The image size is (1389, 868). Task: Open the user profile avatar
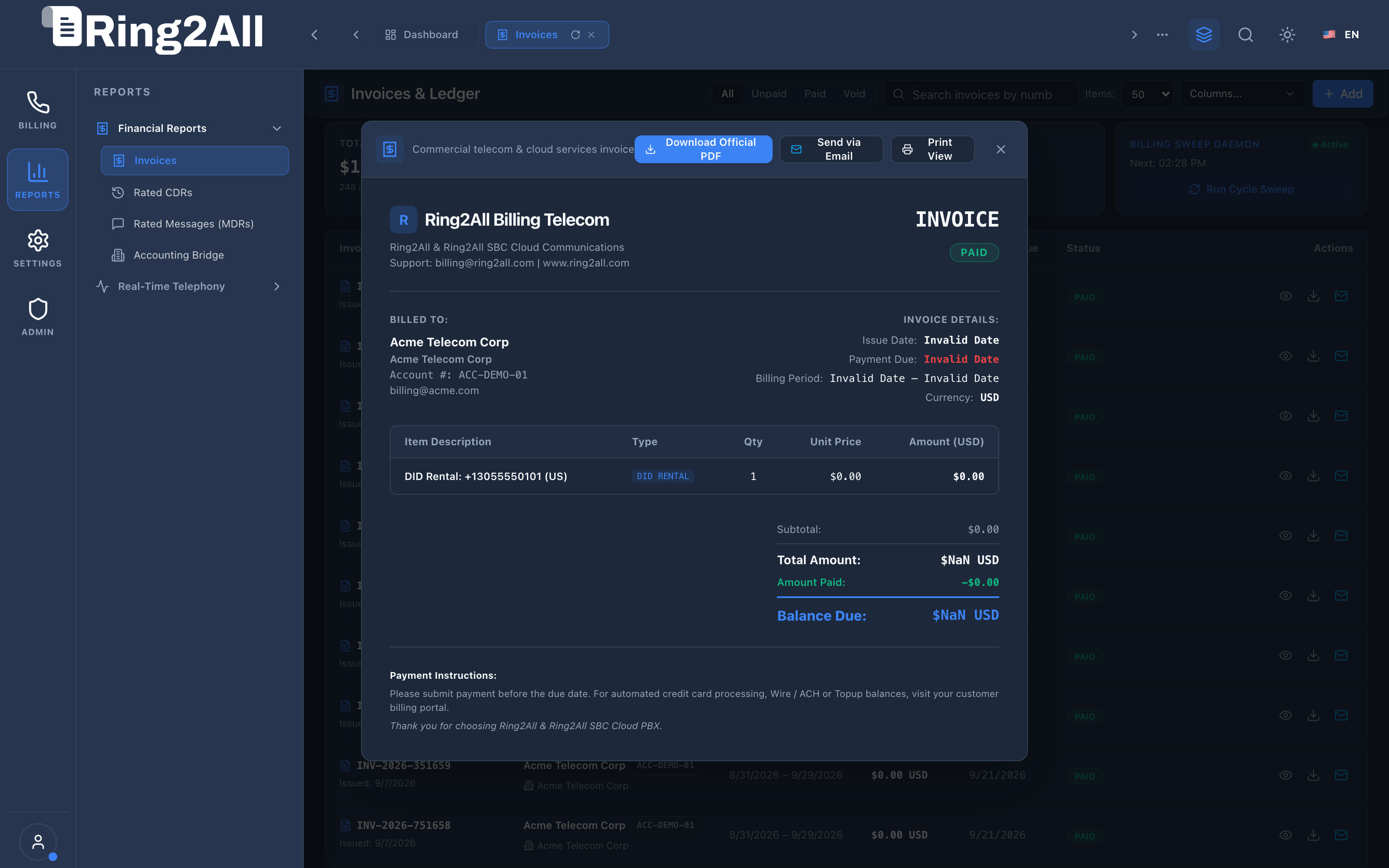[38, 842]
